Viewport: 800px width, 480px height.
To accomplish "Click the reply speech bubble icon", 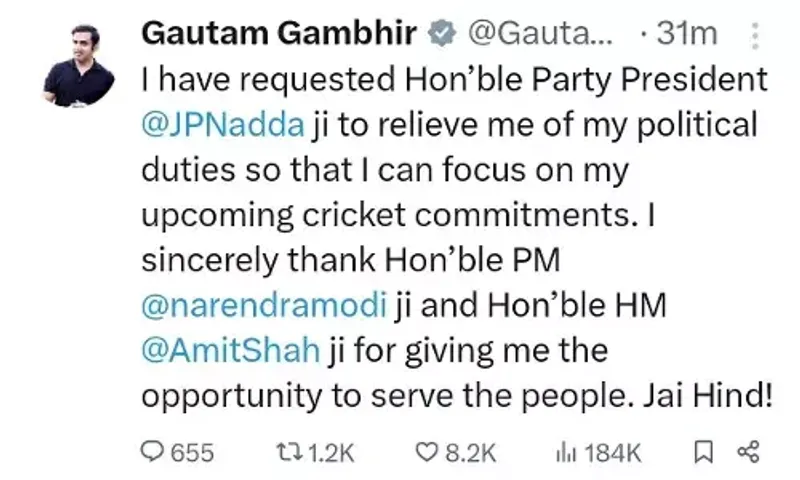I will [152, 453].
